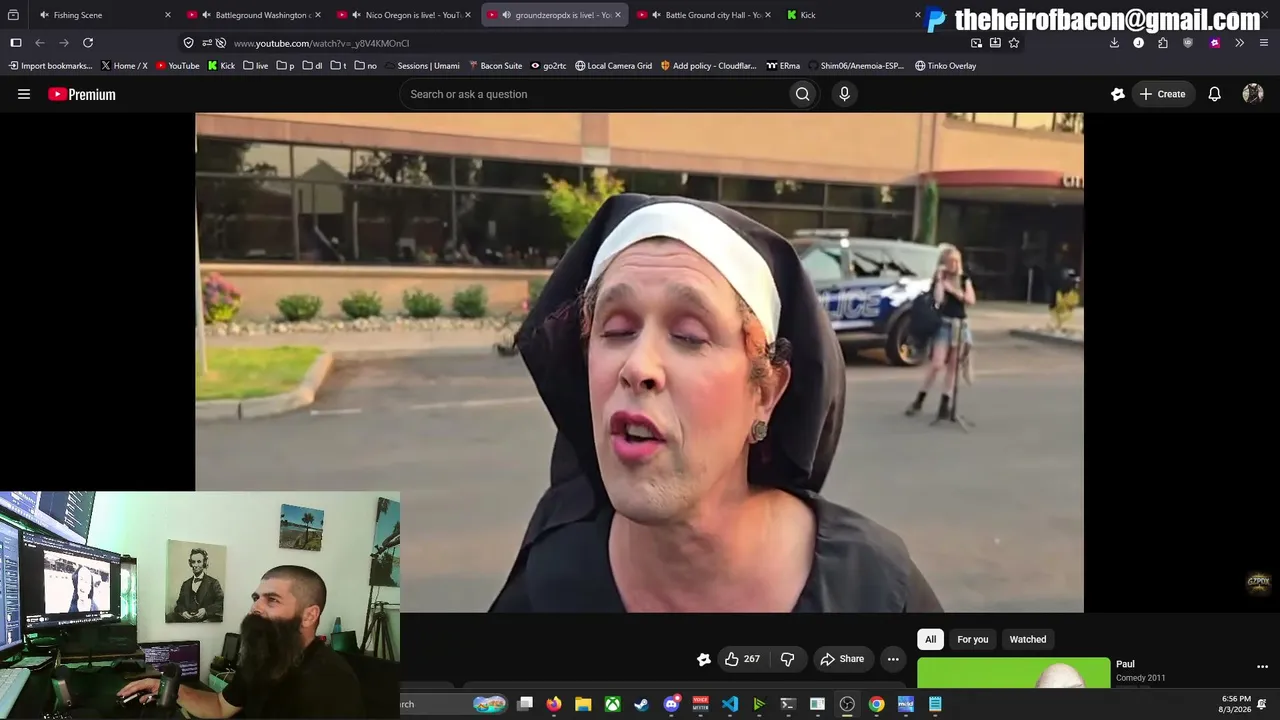The image size is (1280, 720).
Task: Go to YouTube Premium home logo
Action: (82, 94)
